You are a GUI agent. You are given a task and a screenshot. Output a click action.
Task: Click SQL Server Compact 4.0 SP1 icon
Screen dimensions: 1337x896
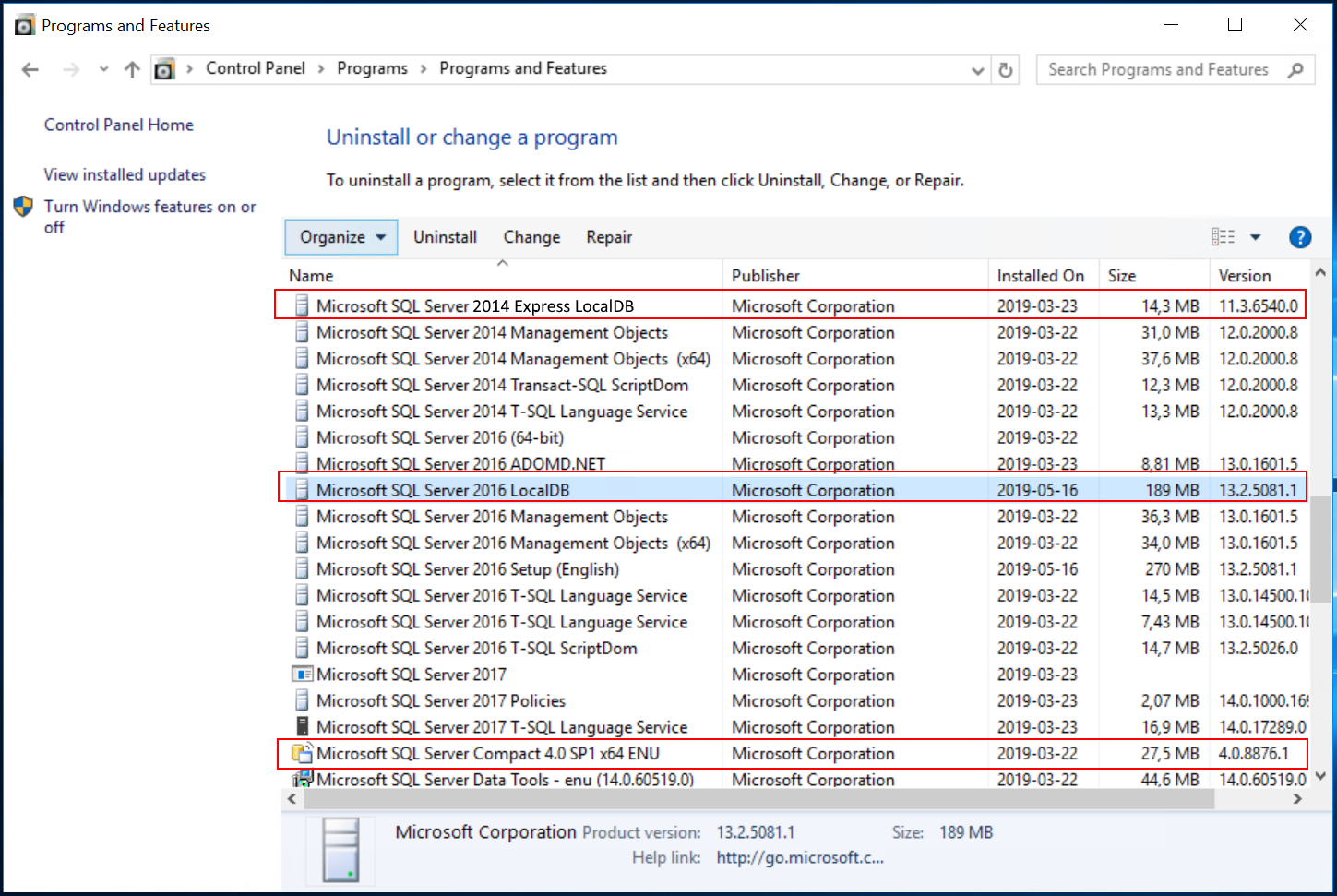click(x=303, y=753)
